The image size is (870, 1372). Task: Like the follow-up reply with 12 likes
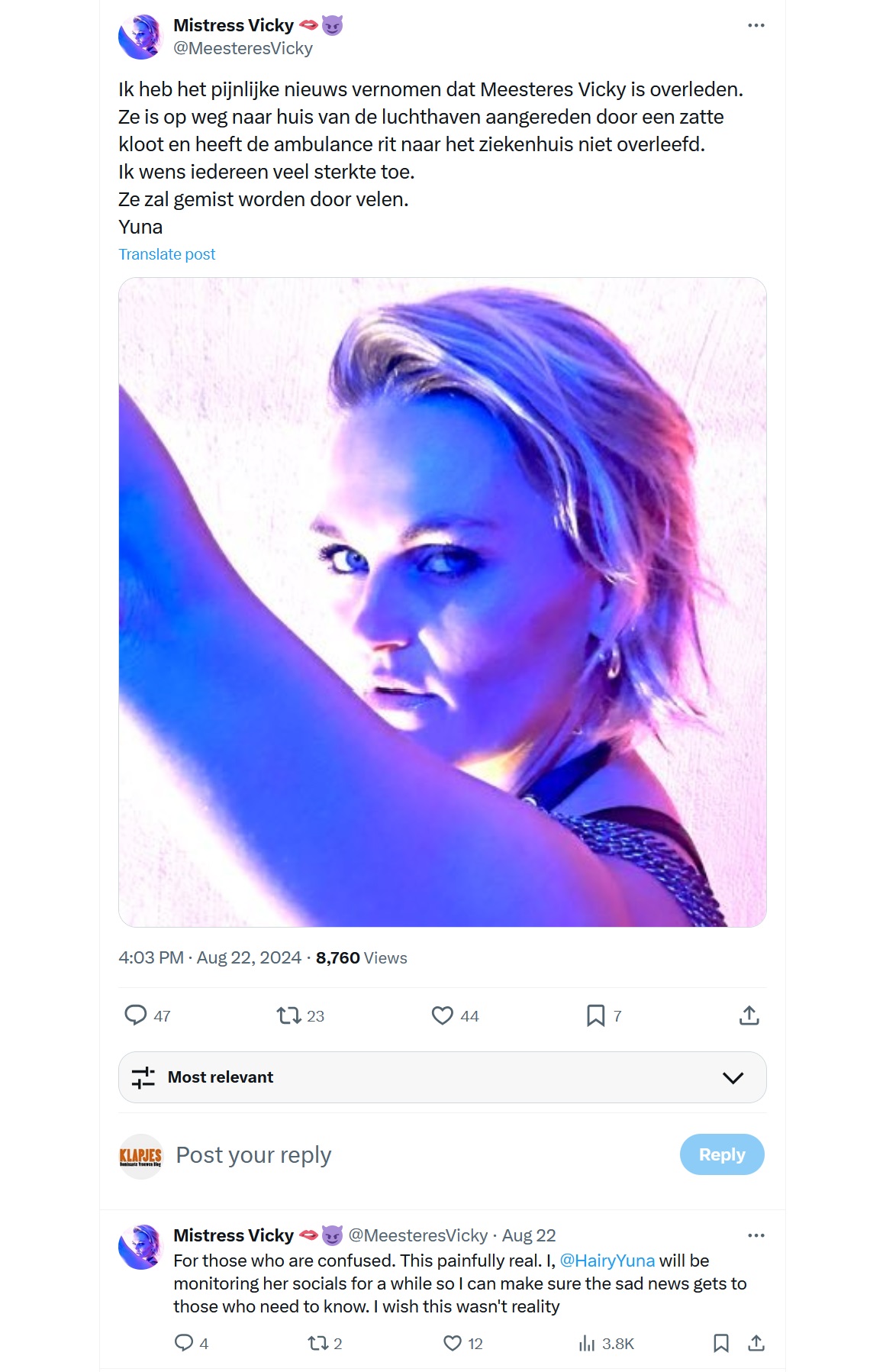[453, 1343]
